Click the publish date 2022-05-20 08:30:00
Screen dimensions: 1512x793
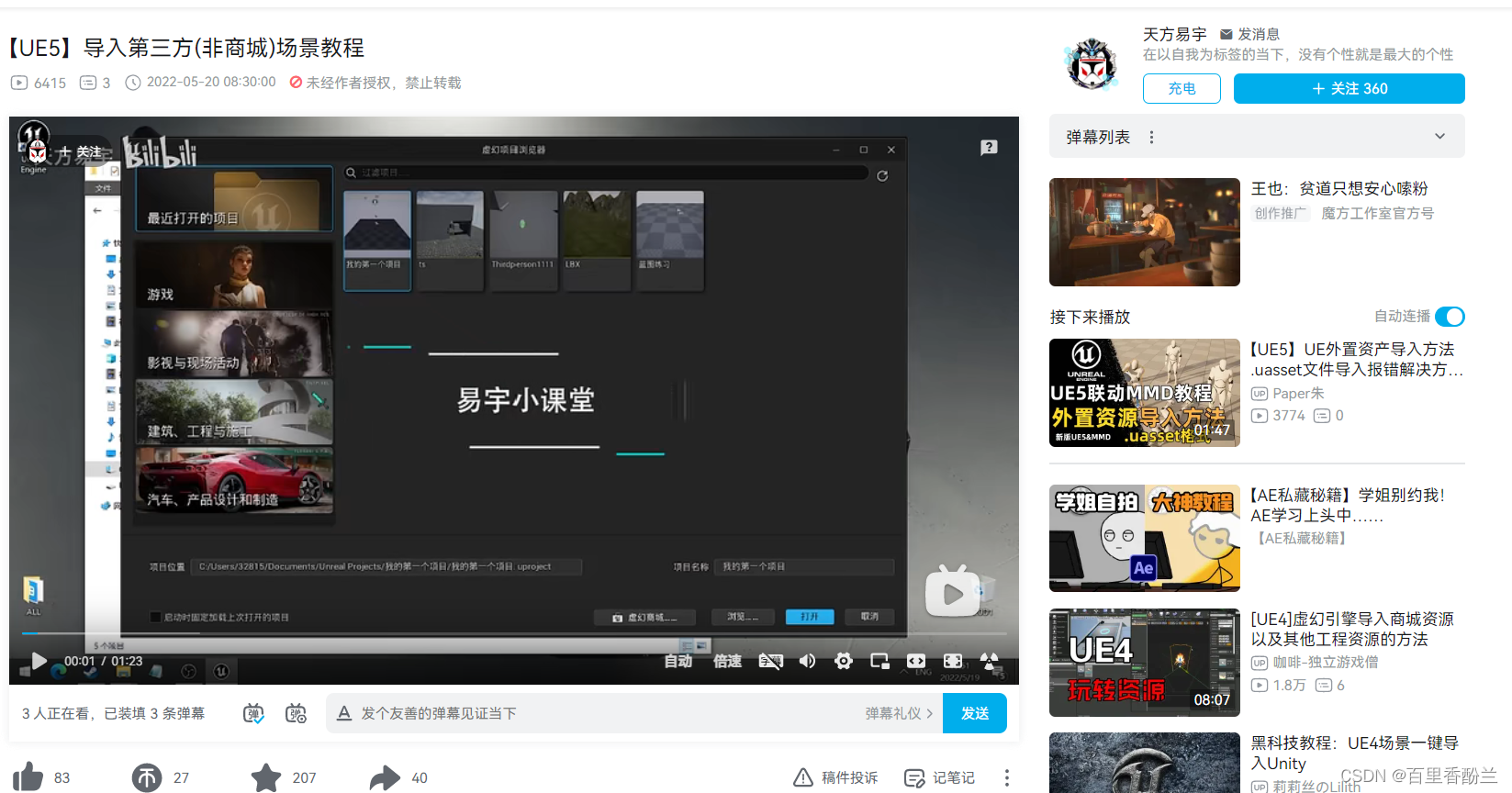(201, 82)
